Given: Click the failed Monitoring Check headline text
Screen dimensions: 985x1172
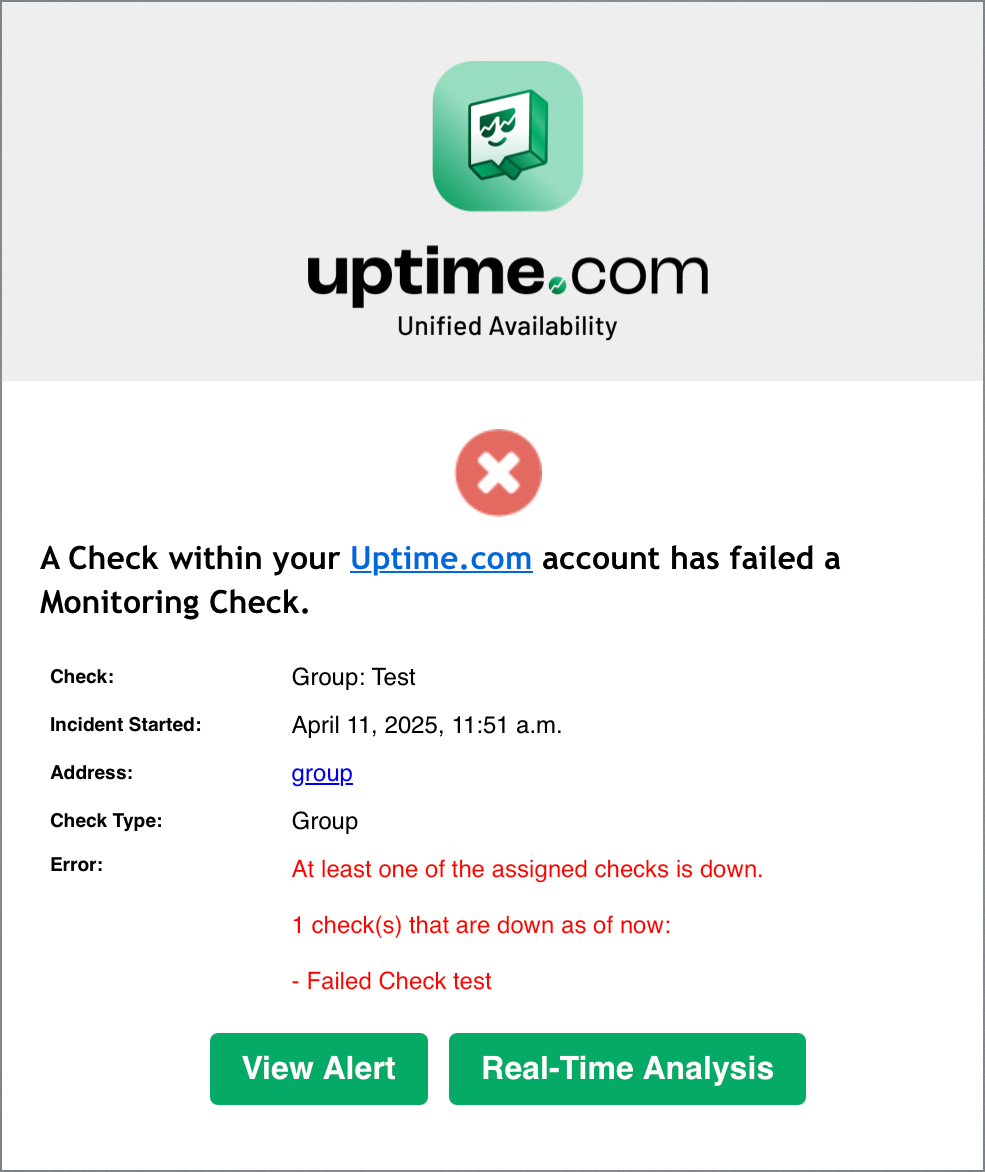Looking at the screenshot, I should click(x=440, y=580).
